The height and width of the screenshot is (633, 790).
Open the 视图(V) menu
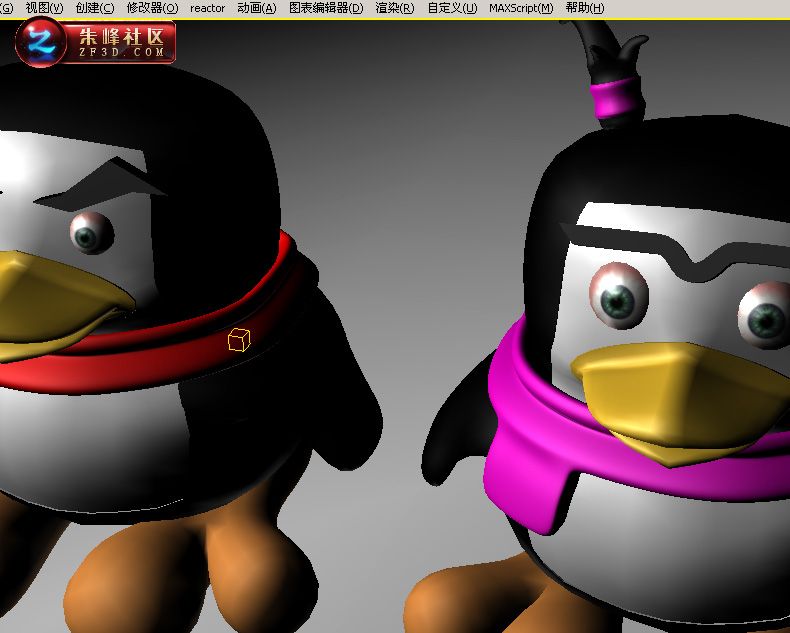tap(44, 8)
